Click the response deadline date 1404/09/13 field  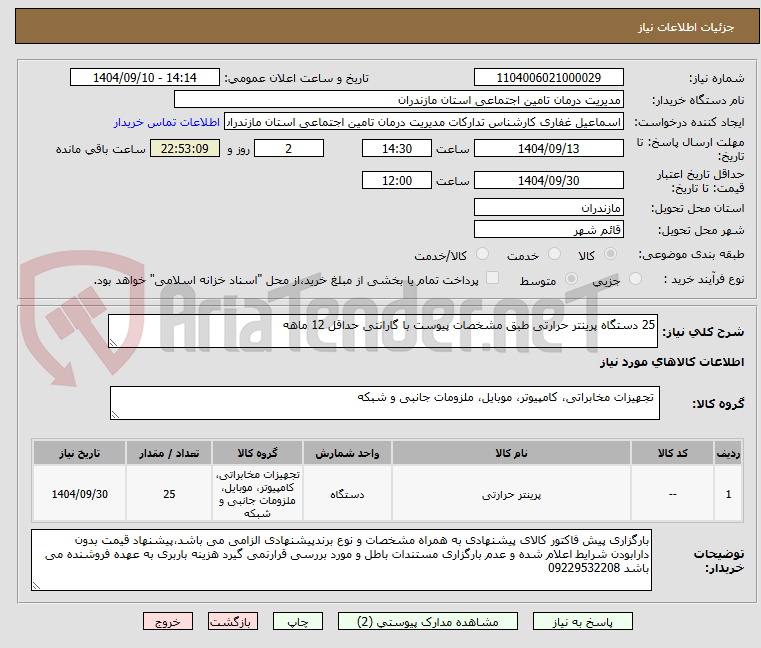(x=548, y=148)
